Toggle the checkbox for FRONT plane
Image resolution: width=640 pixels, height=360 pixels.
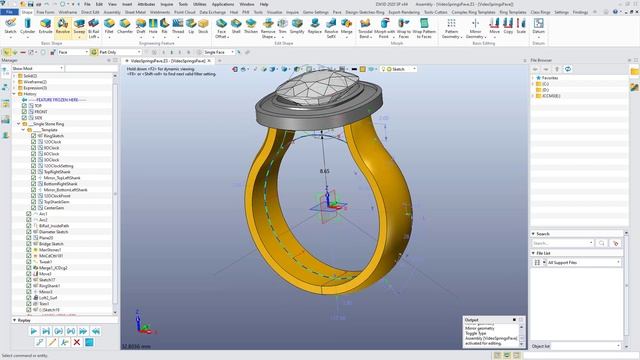pyautogui.click(x=24, y=111)
